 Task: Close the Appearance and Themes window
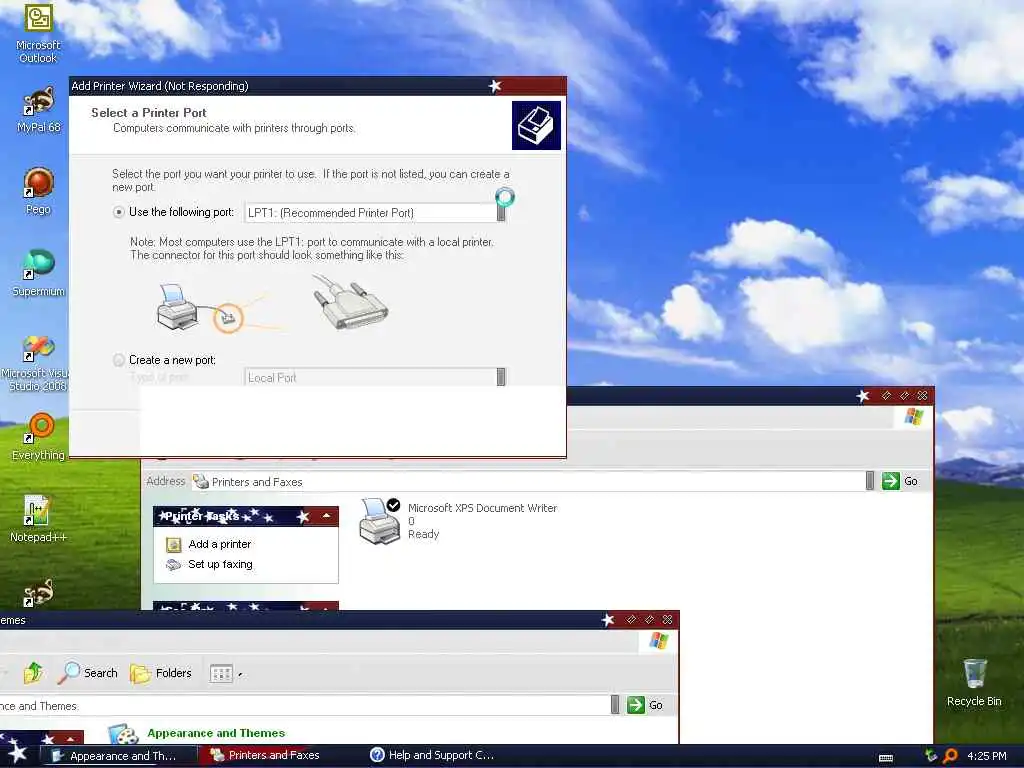click(667, 620)
